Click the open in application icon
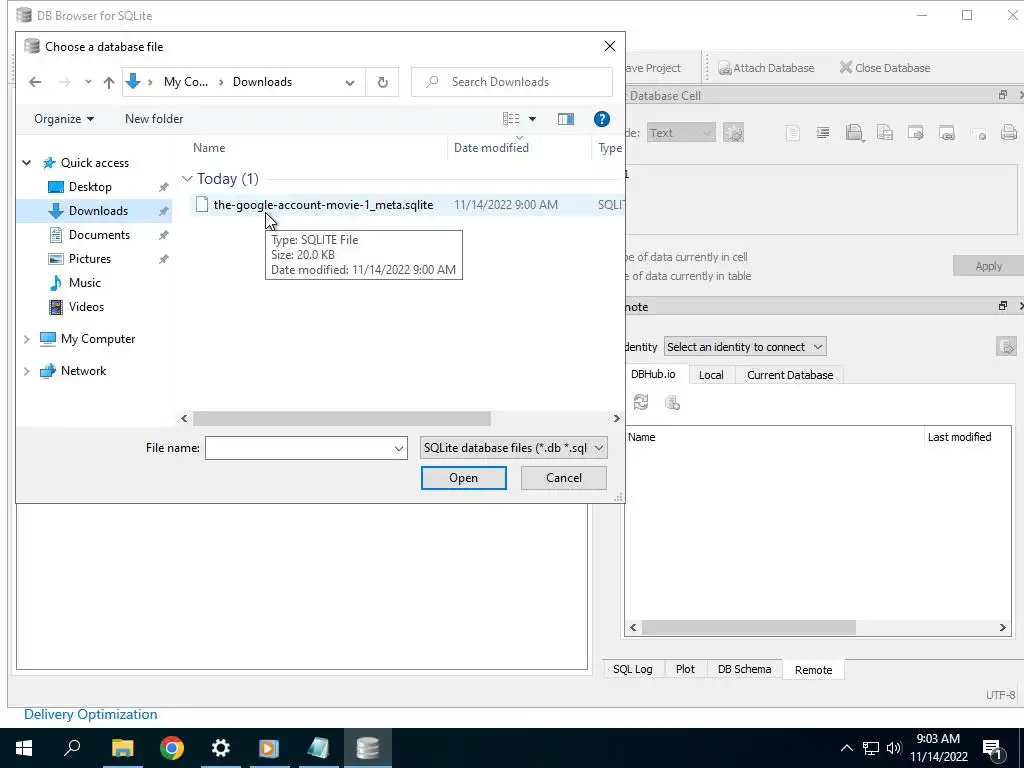Screen dimensions: 1024x768 point(854,133)
